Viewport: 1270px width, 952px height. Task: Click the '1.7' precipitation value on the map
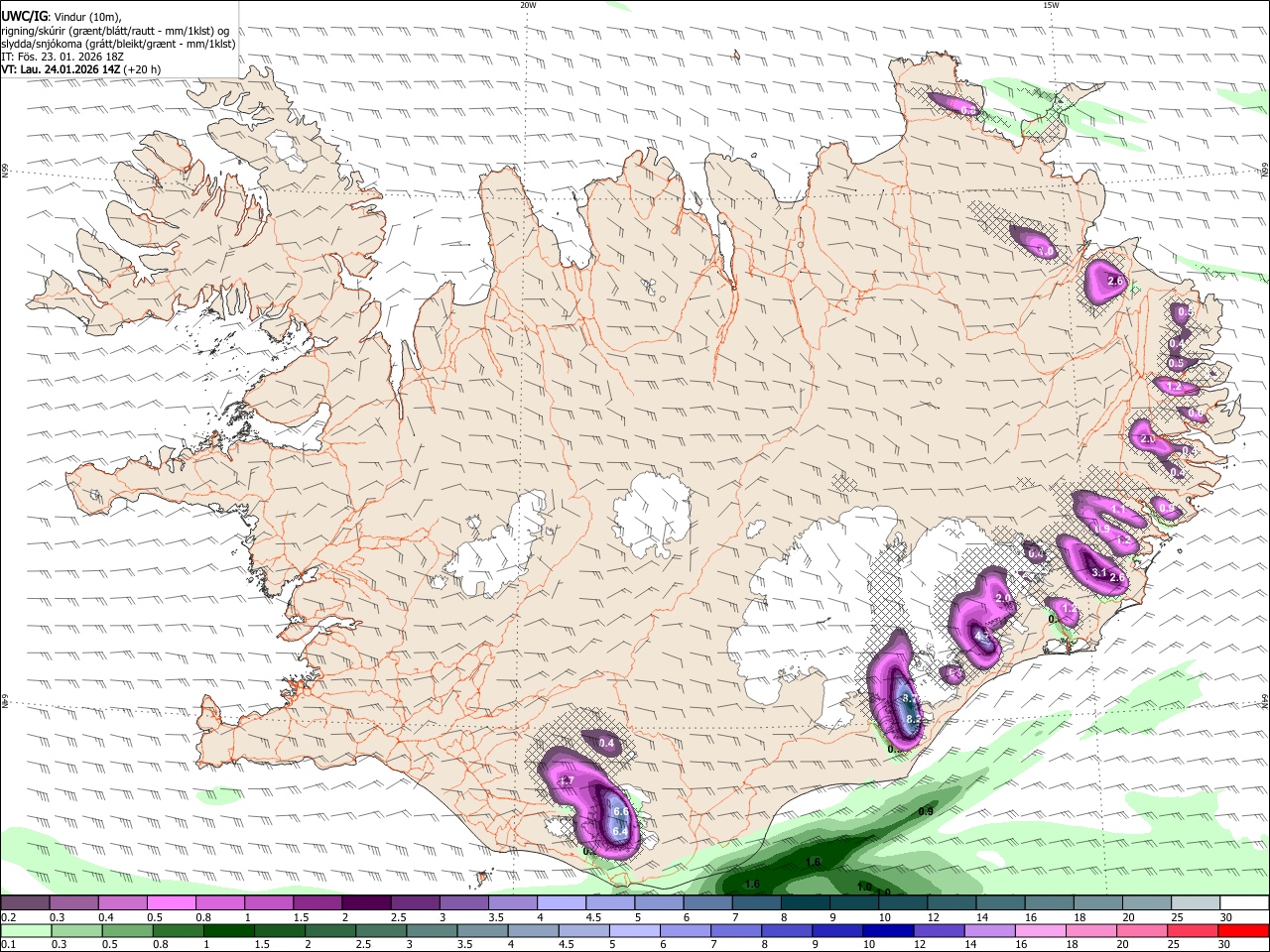point(567,781)
